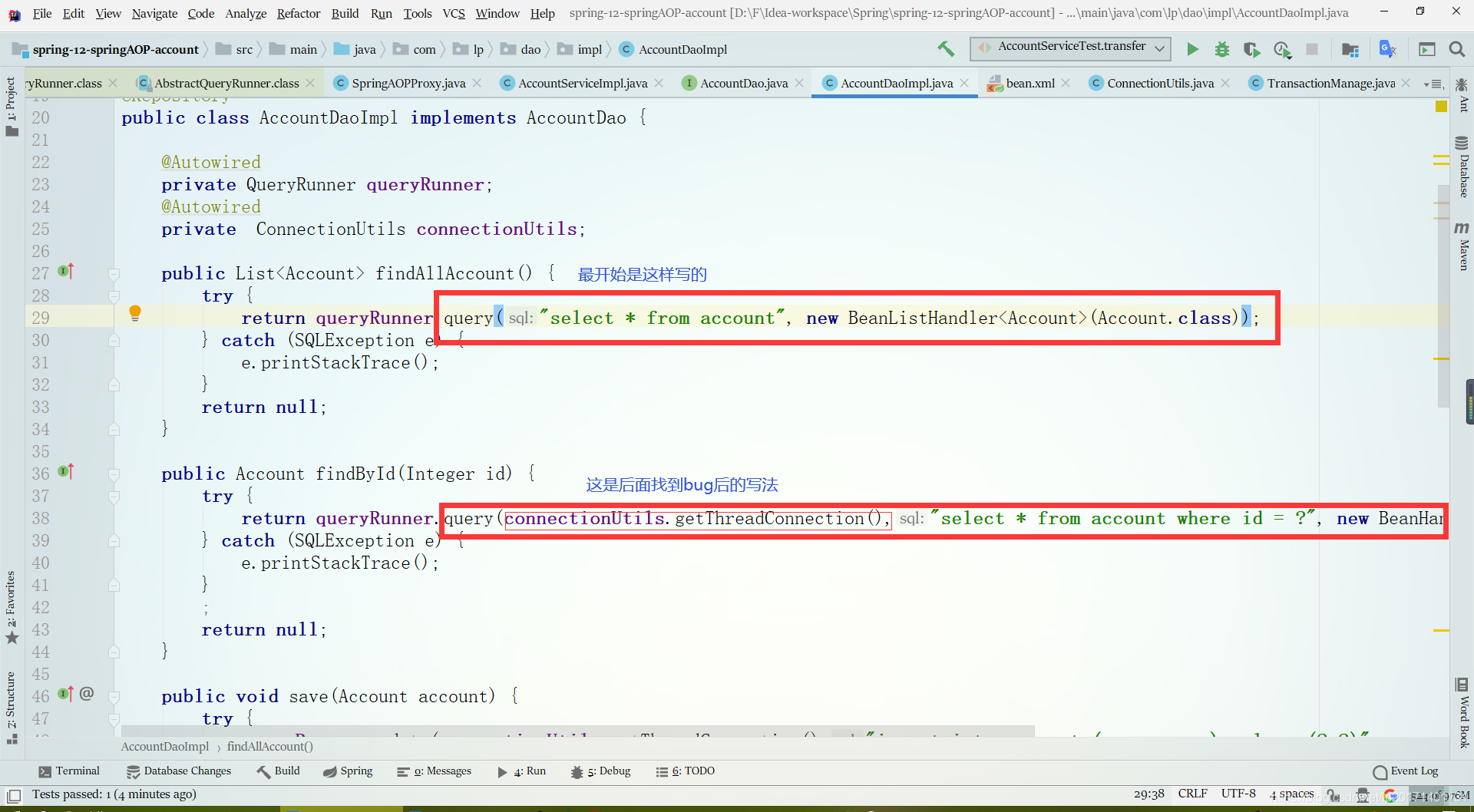The width and height of the screenshot is (1474, 812).
Task: Toggle tool window bars icon in status bar
Action: click(x=14, y=796)
